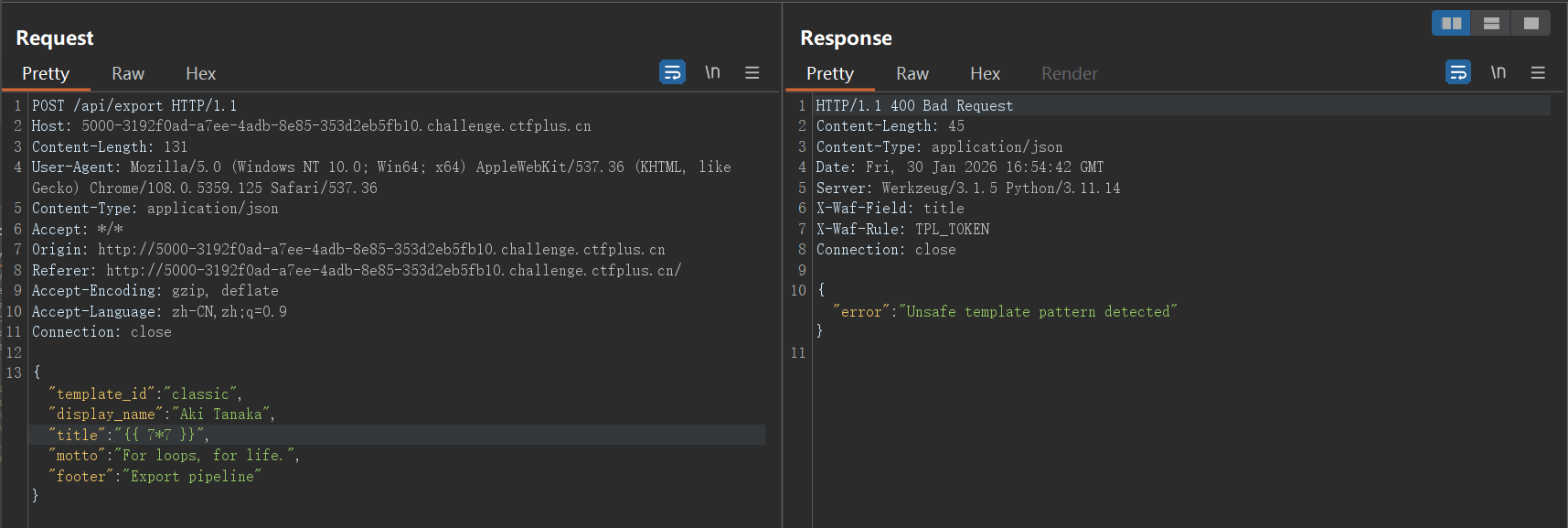Click the "title" JSON line in request body
Viewport: 1568px width, 528px height.
128,435
